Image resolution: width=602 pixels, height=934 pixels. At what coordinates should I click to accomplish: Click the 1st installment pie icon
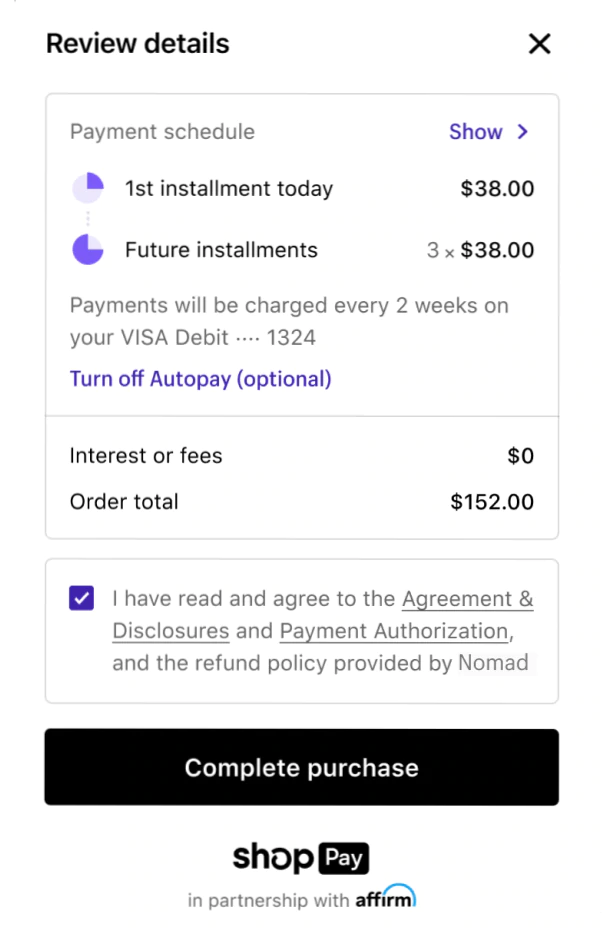(88, 188)
